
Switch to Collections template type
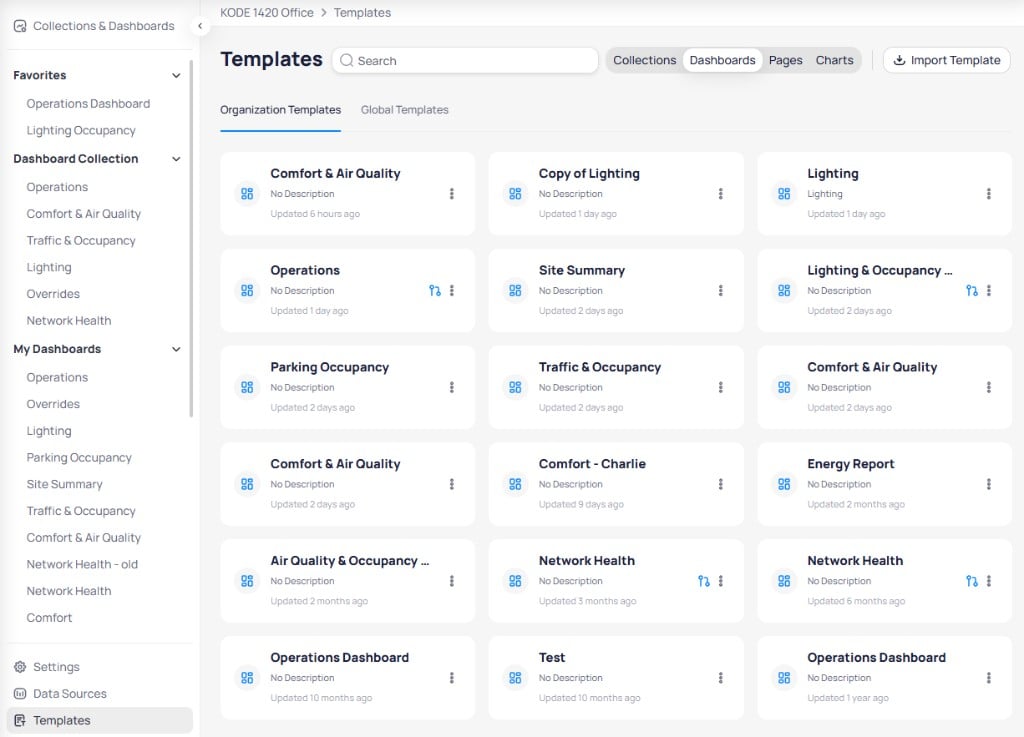coord(645,60)
